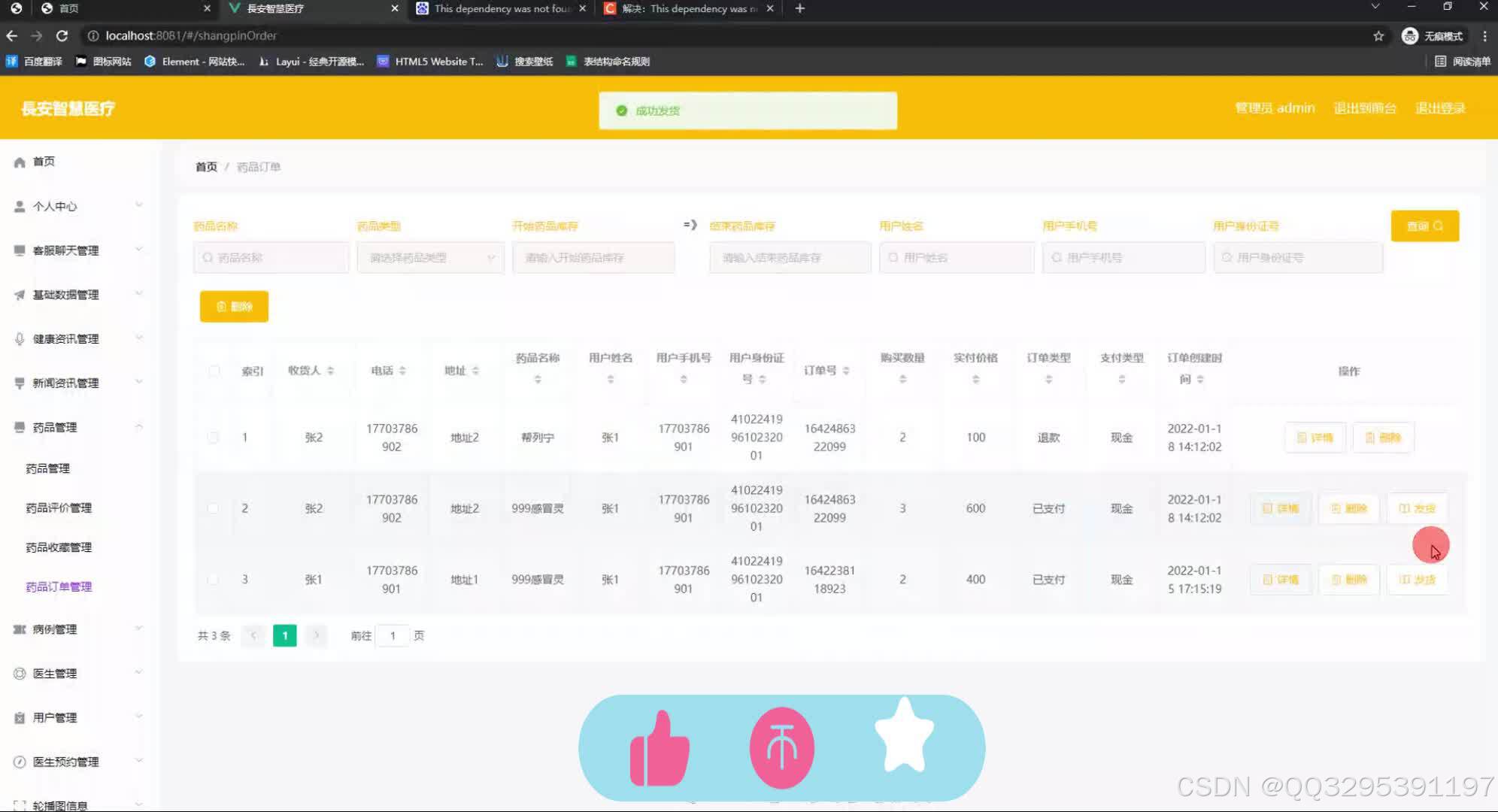Bookmark this page with the star icon
This screenshot has height=812, width=1498.
coord(1378,35)
